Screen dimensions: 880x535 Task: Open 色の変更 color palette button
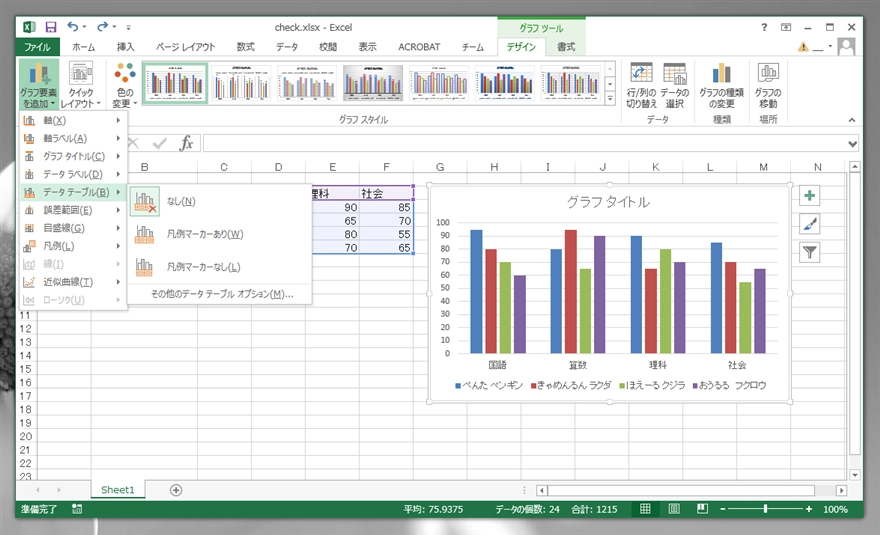pos(125,85)
